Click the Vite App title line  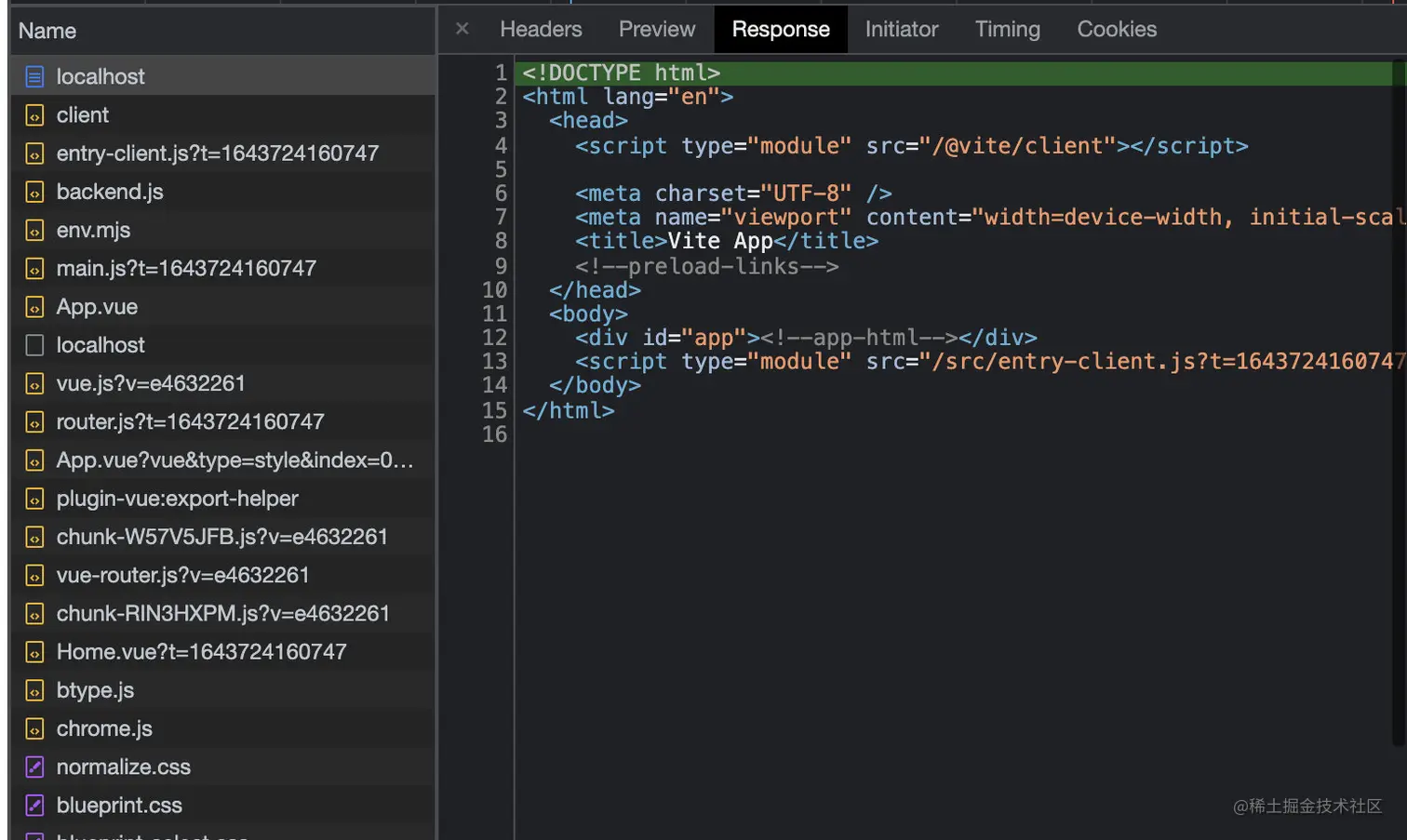(x=727, y=241)
